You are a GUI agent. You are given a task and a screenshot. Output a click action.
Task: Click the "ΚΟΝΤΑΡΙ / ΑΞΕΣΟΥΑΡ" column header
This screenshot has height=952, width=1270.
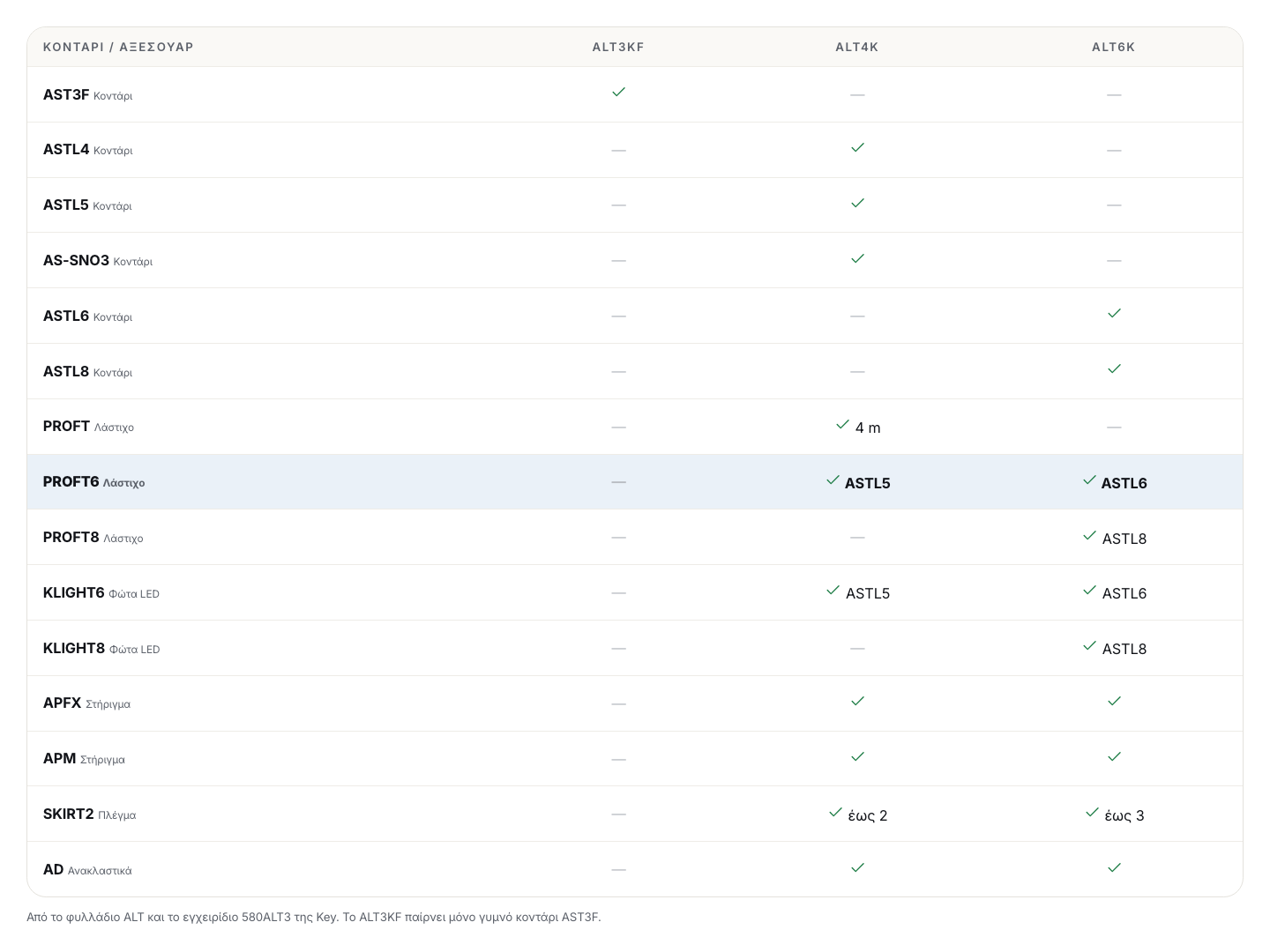click(118, 47)
